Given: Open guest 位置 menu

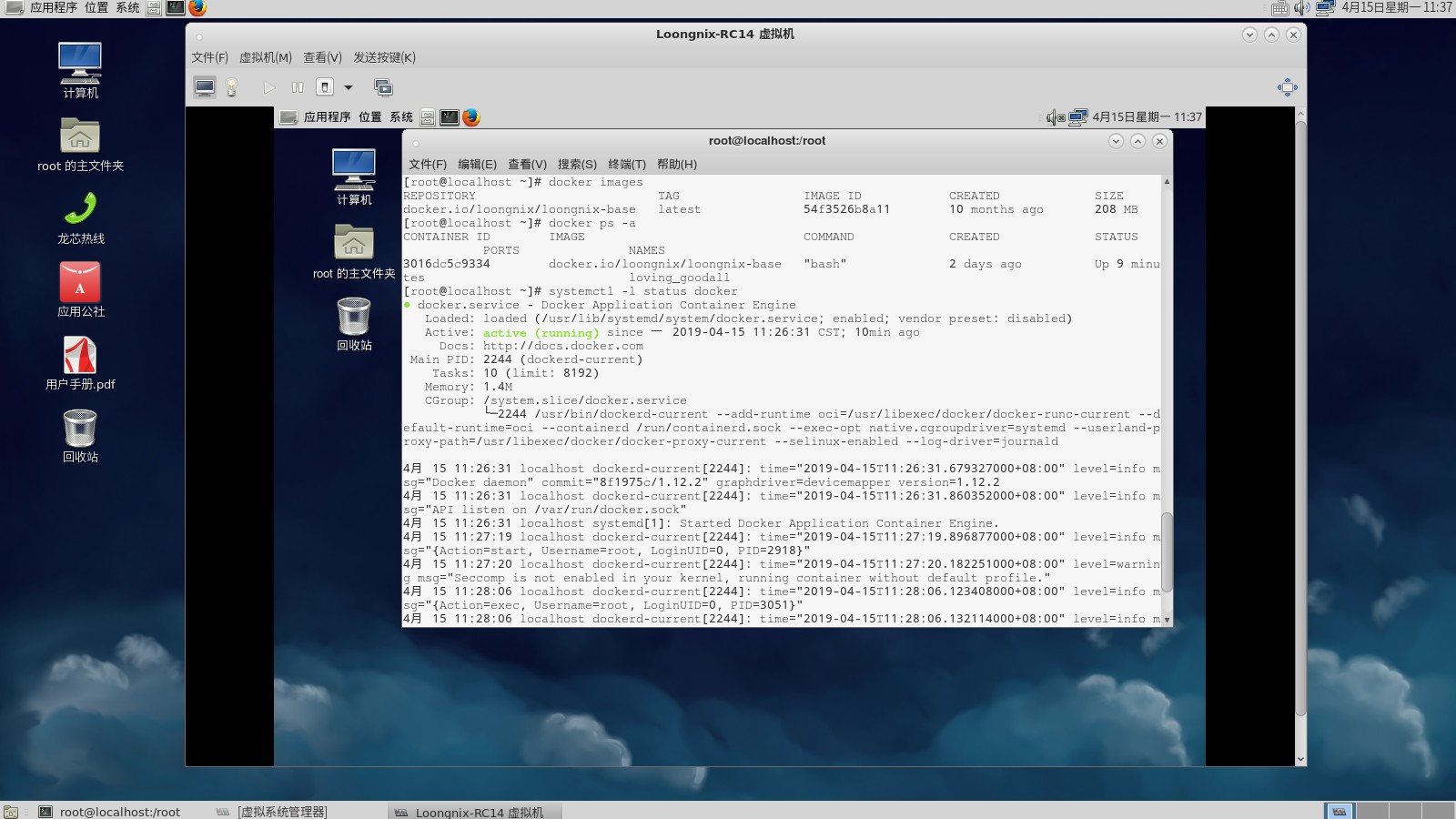Looking at the screenshot, I should pyautogui.click(x=370, y=117).
